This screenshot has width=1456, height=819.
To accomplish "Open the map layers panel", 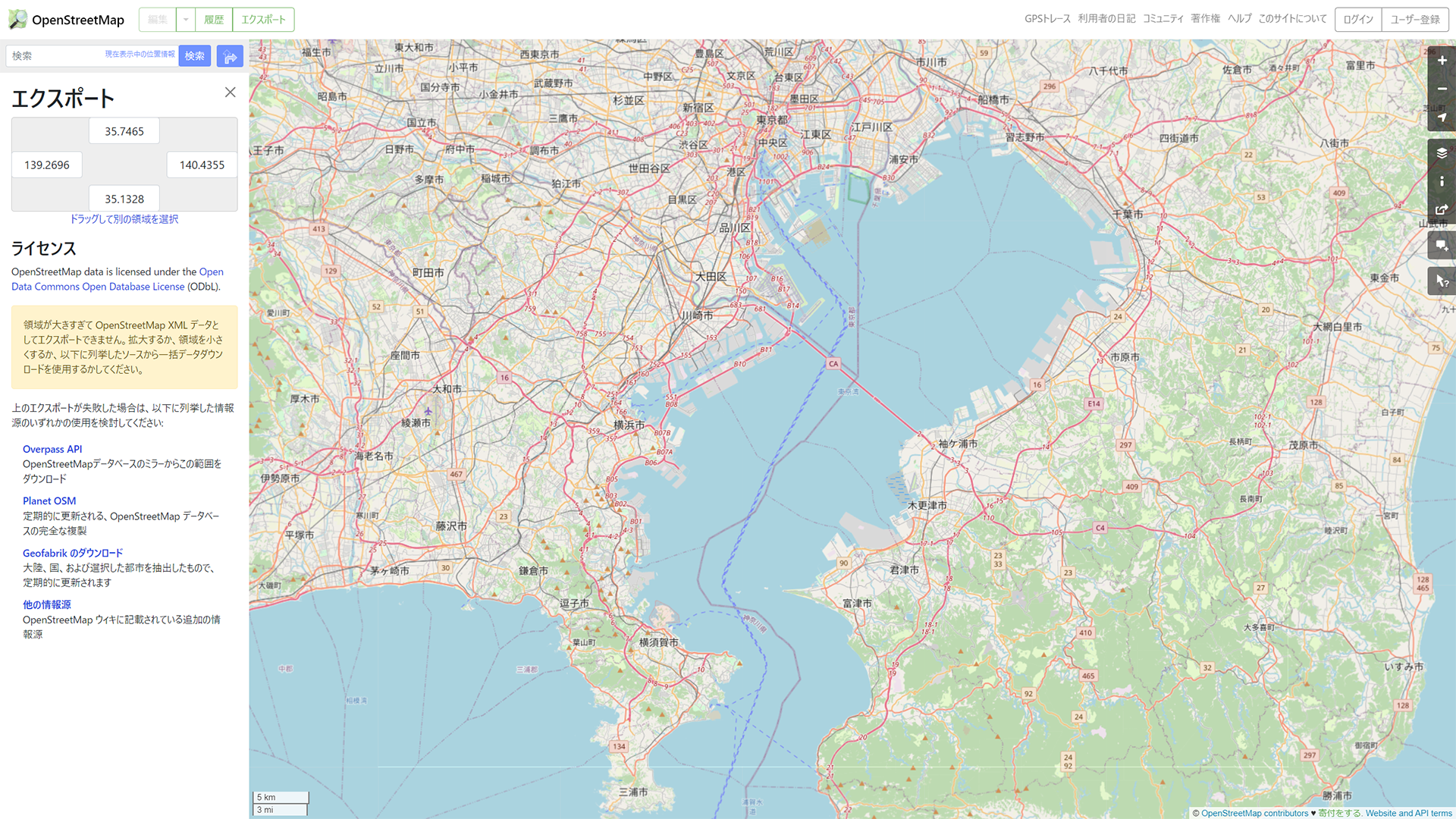I will 1442,153.
